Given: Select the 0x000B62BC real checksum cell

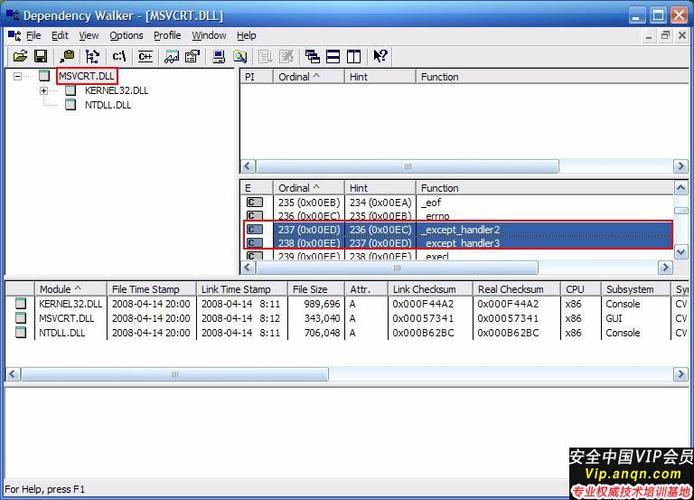Looking at the screenshot, I should [x=508, y=333].
